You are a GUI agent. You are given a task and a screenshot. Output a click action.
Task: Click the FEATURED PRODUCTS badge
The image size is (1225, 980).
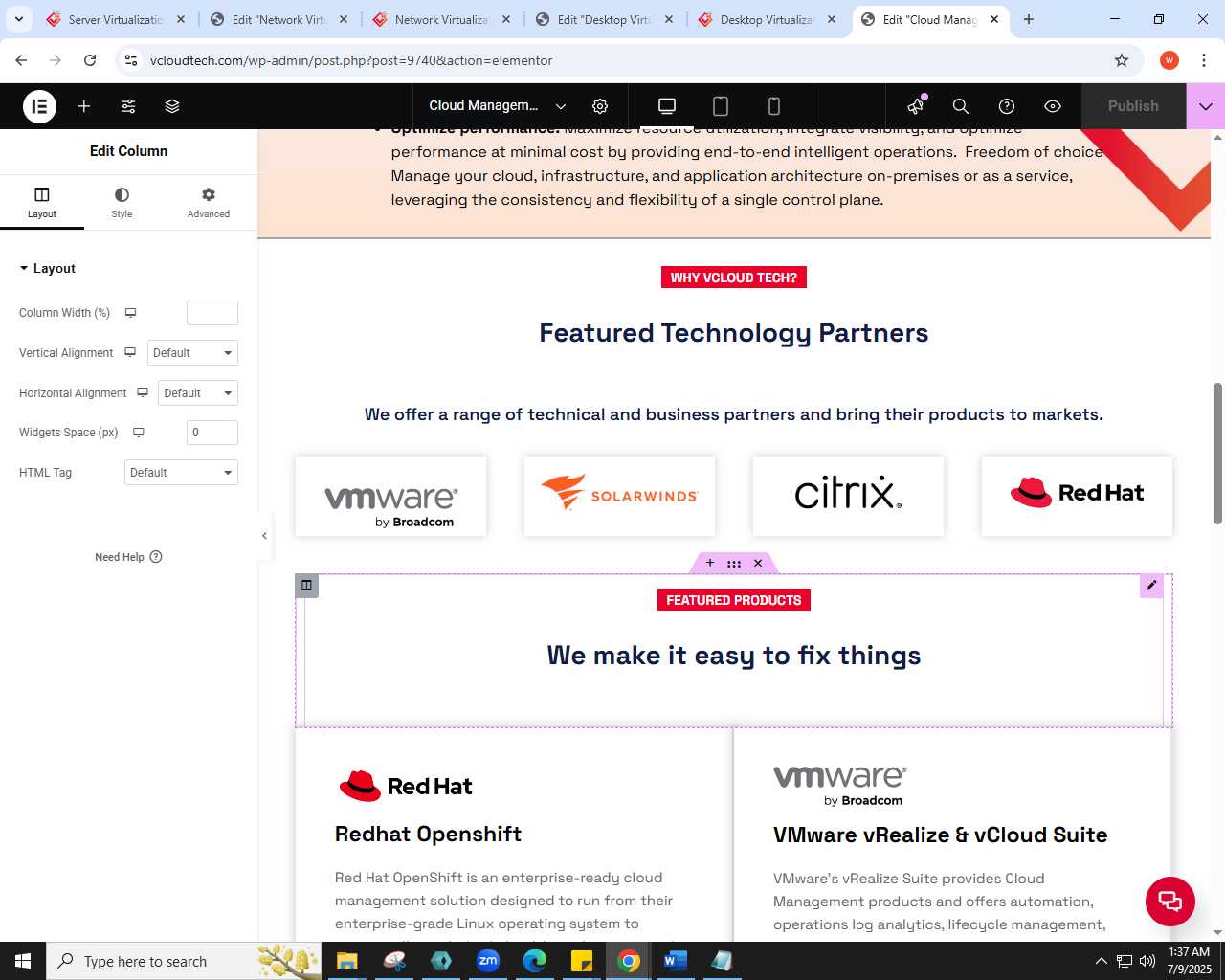[734, 600]
